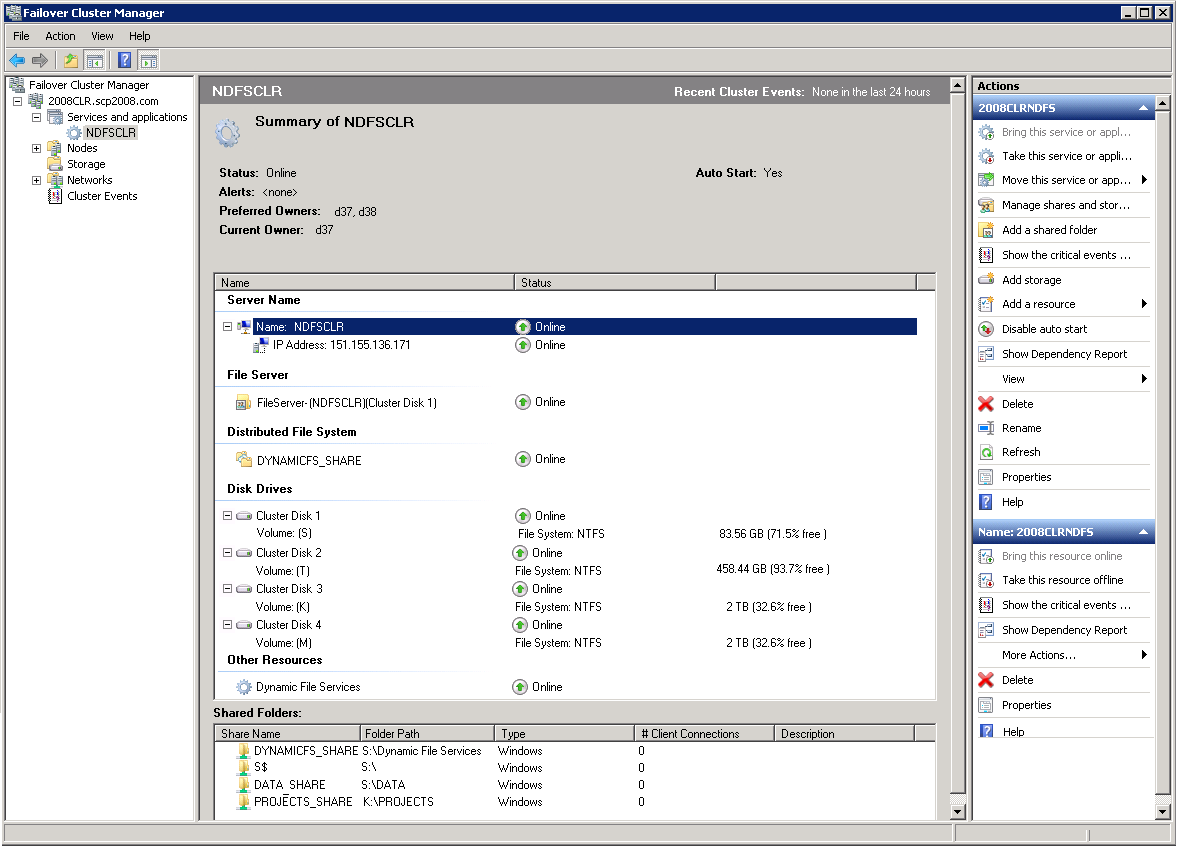Screen dimensions: 1177x848
Task: Click the red Delete icon under 2008CLRNDFS
Action: pyautogui.click(x=986, y=404)
